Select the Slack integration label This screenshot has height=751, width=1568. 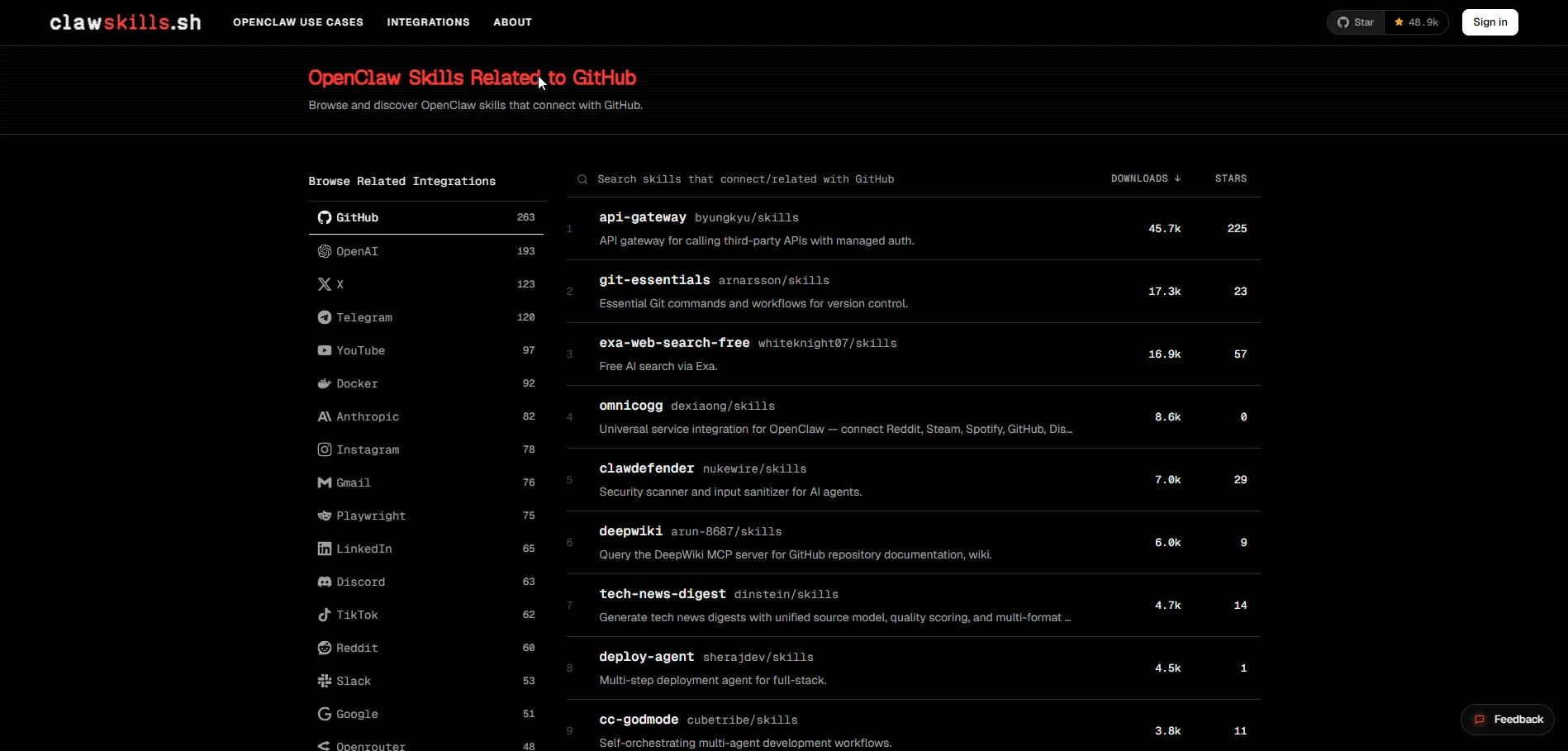tap(354, 681)
